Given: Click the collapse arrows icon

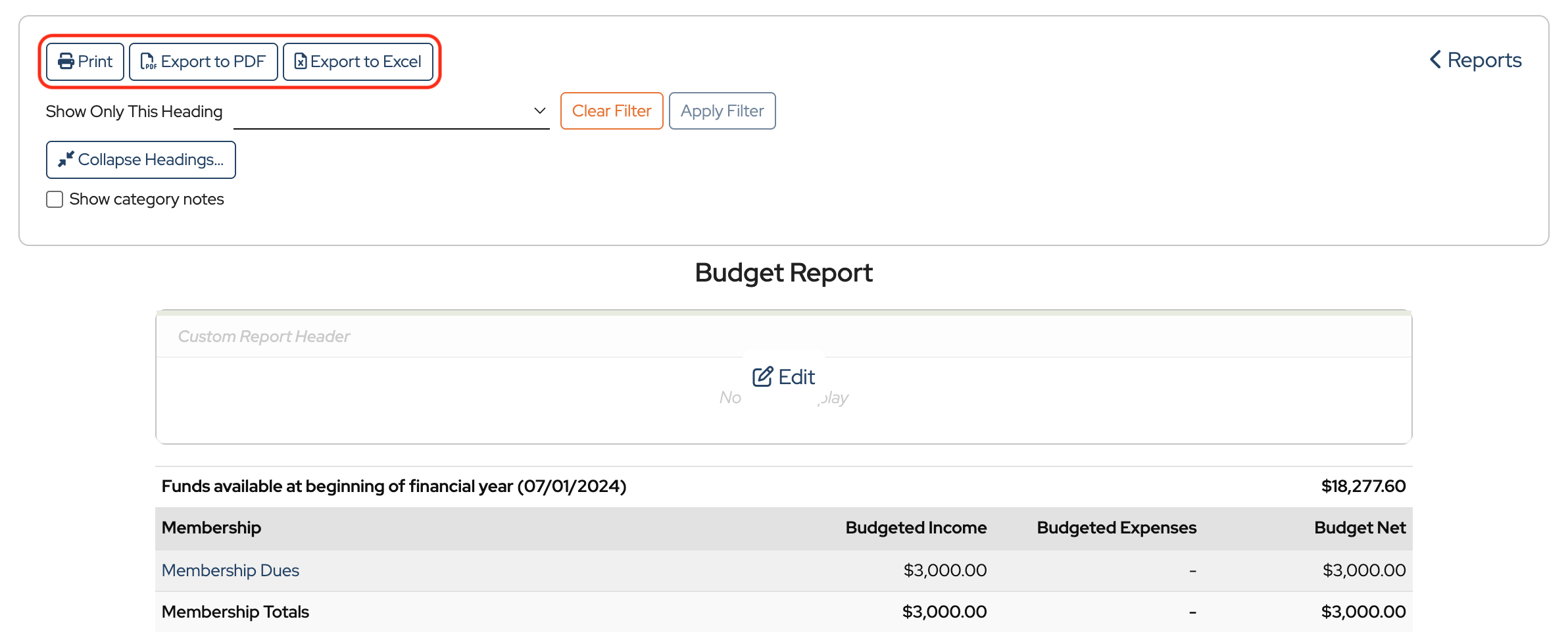Looking at the screenshot, I should point(66,160).
